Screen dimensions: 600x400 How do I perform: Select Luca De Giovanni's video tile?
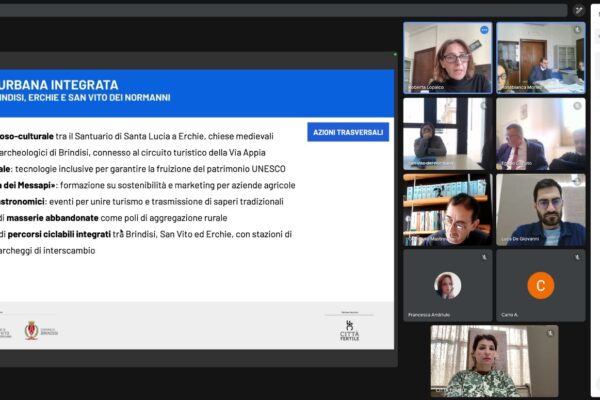point(541,210)
